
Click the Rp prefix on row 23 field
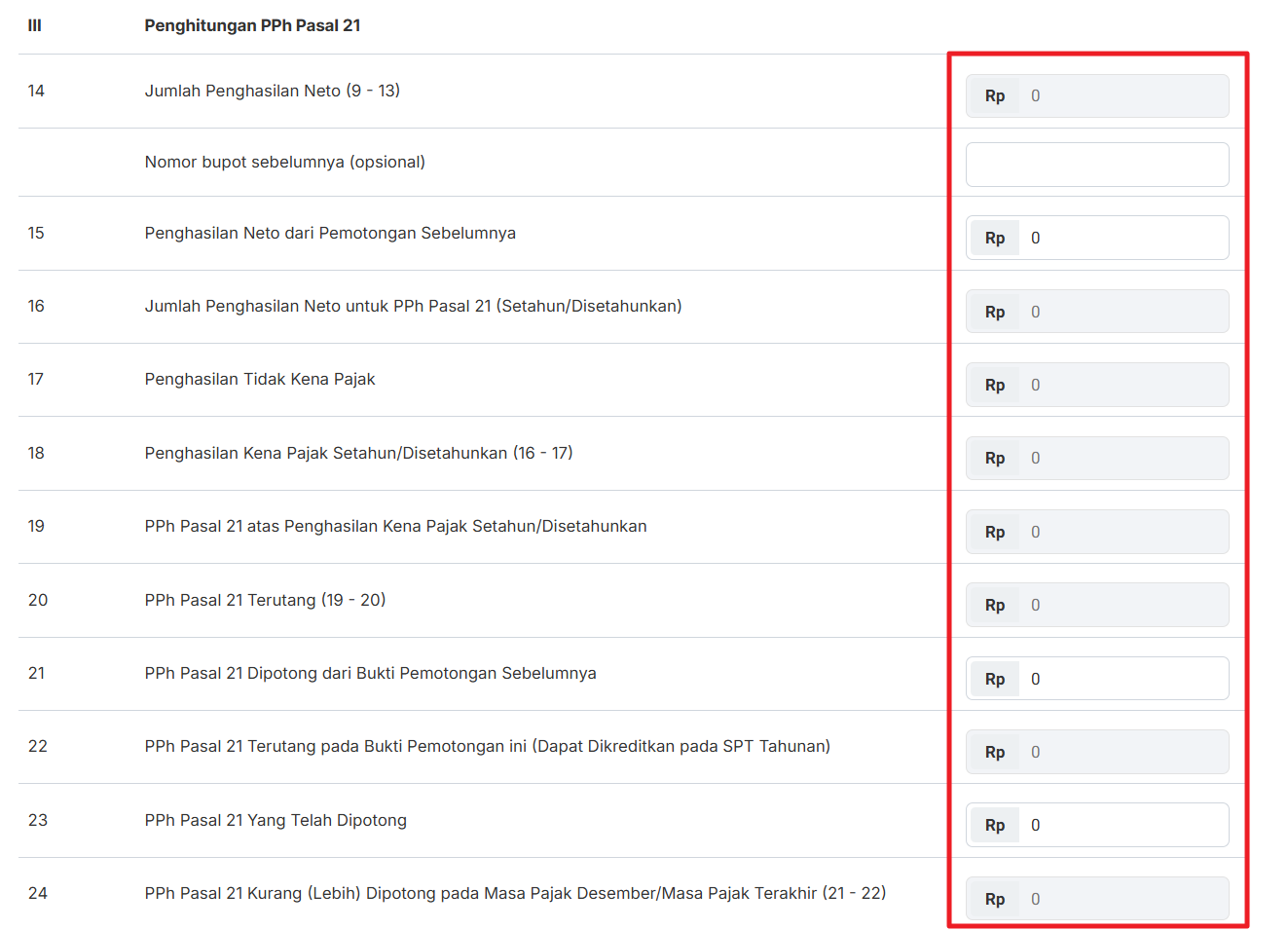tap(994, 825)
